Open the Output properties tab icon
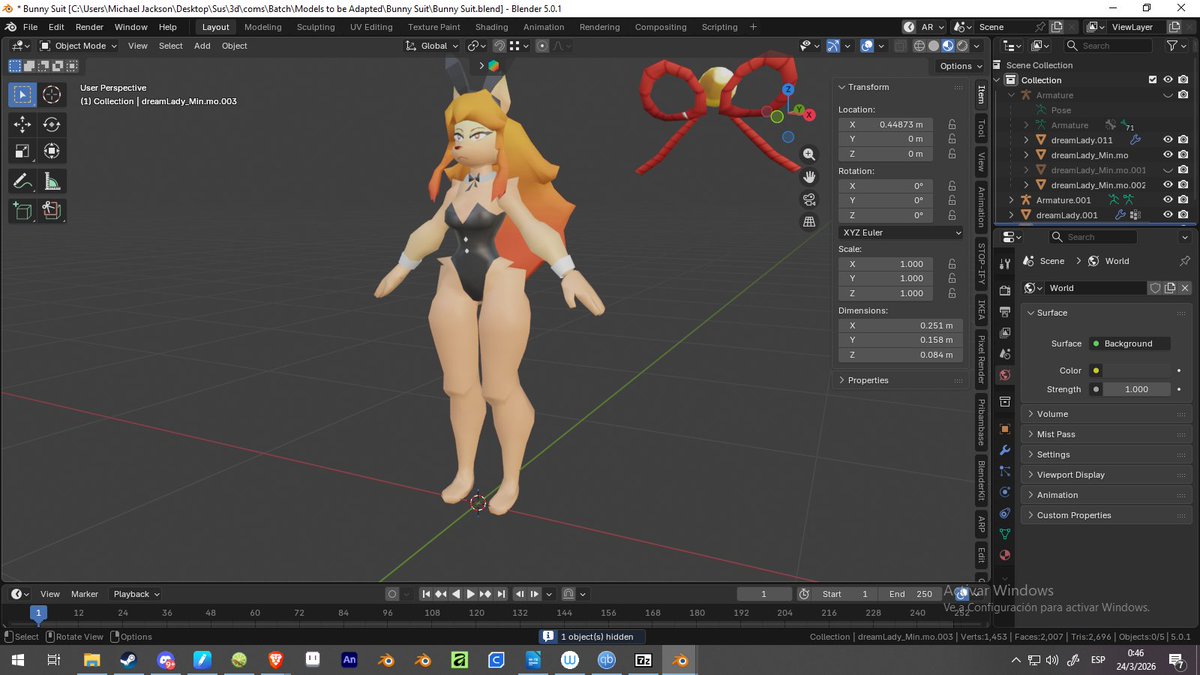 click(1005, 314)
